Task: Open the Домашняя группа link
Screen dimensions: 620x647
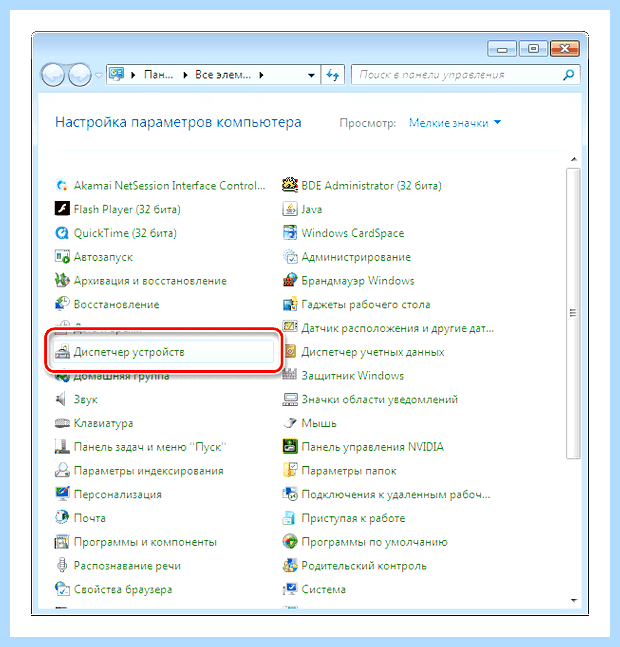Action: [121, 376]
